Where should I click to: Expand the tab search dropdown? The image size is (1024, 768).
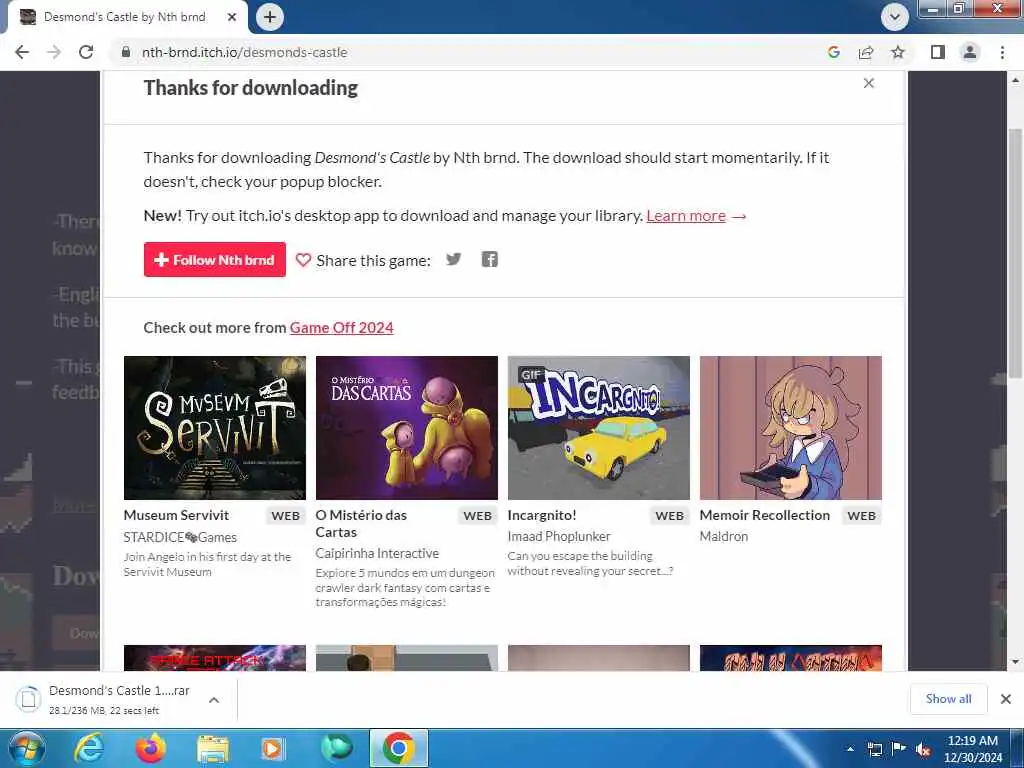tap(895, 17)
